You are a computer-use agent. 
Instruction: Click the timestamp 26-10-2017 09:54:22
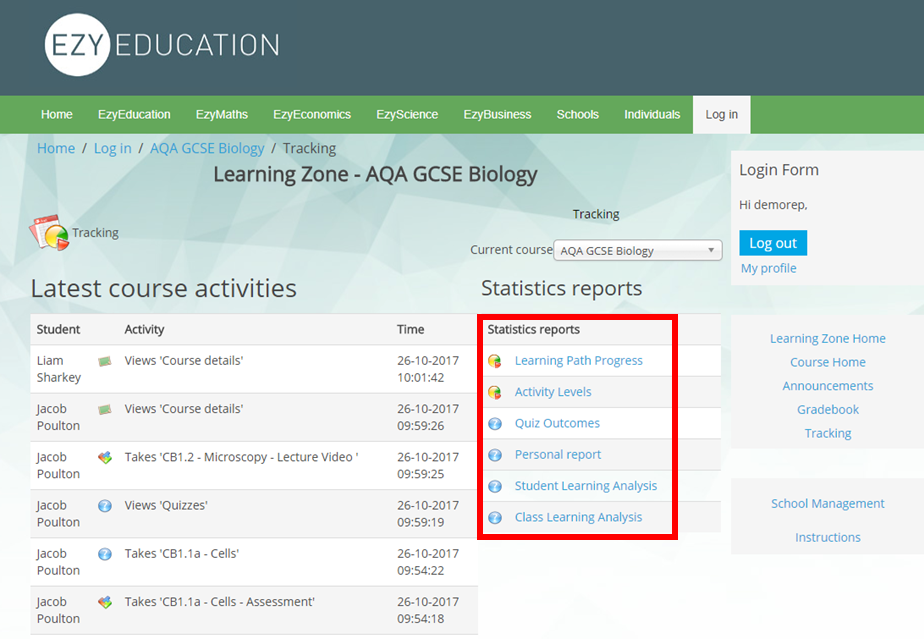point(428,562)
